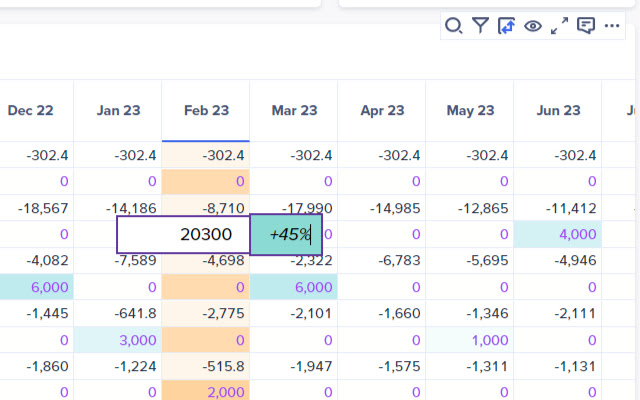This screenshot has width=640, height=400.
Task: Open the three-dots more options menu
Action: (613, 26)
